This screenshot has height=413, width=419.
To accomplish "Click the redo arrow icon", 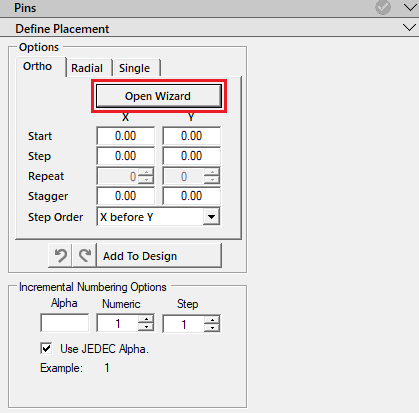I will tap(84, 256).
